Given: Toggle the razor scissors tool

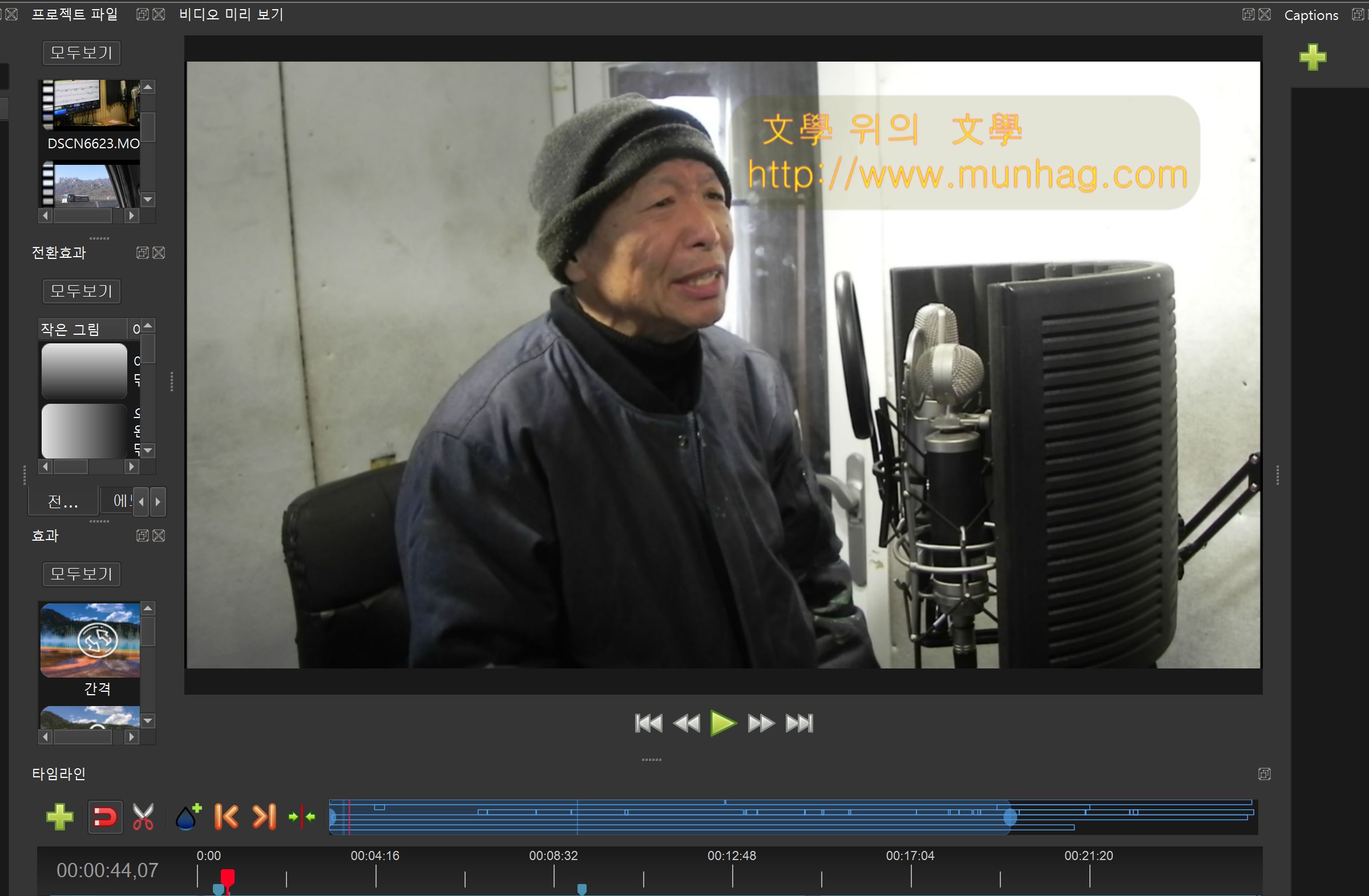Looking at the screenshot, I should pos(143,817).
